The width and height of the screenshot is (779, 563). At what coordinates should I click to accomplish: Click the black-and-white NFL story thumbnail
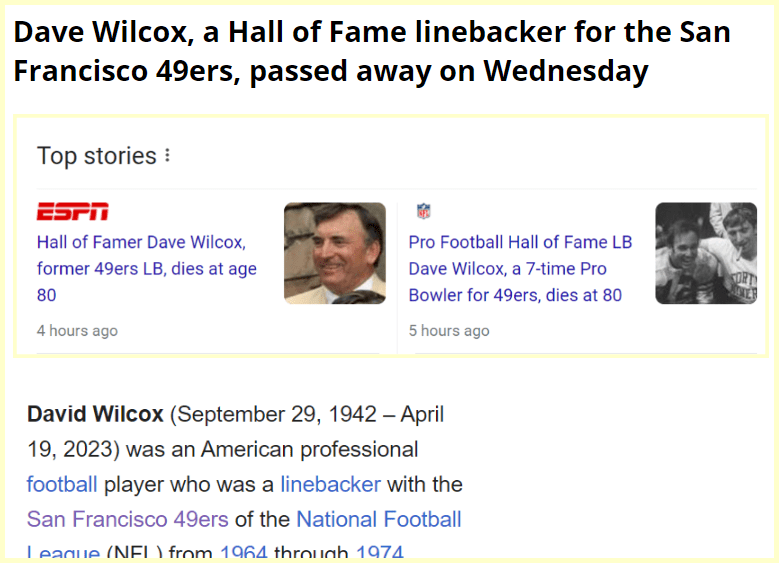[705, 253]
